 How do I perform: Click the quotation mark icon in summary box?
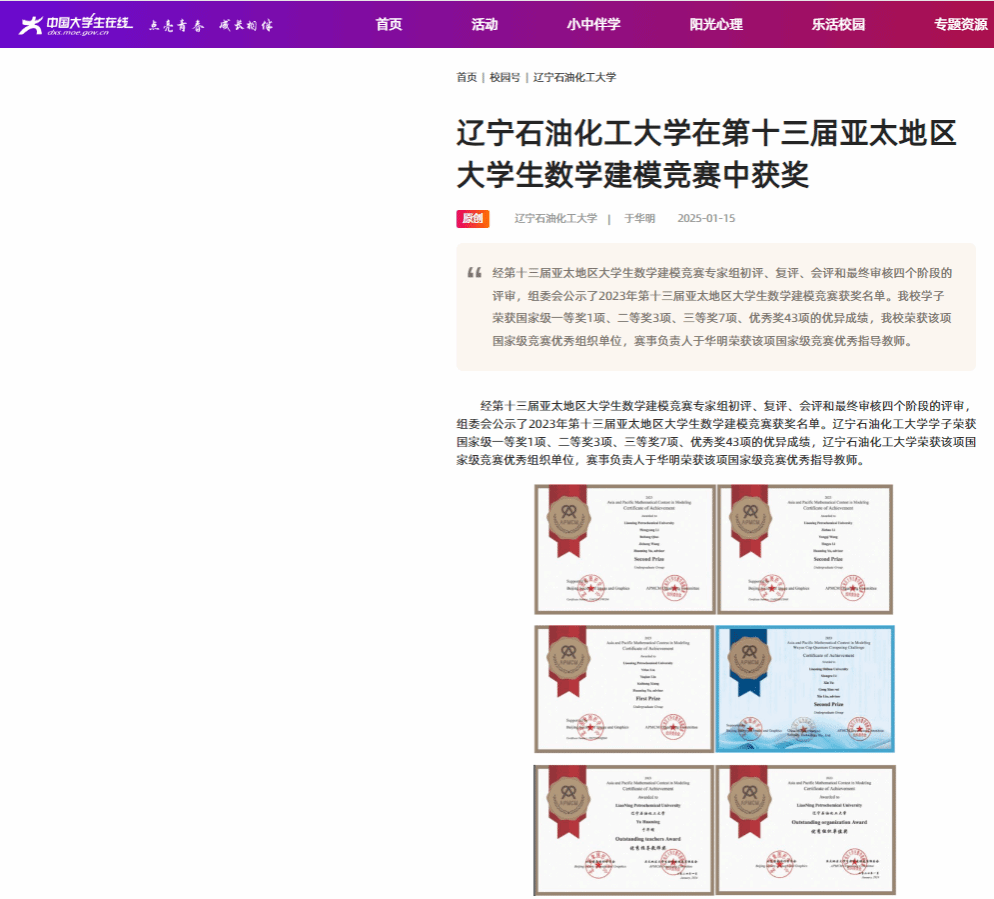coord(474,273)
